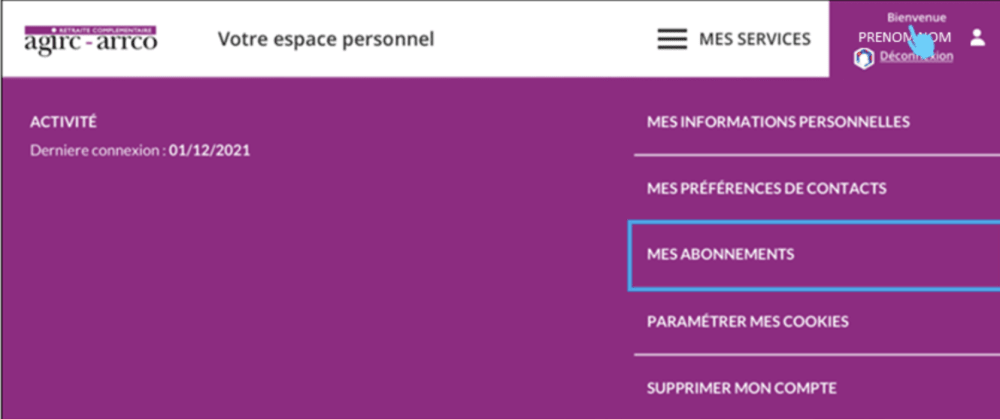Open MES PRÉFÉRENCES DE CONTACTS
1000x419 pixels.
pyautogui.click(x=767, y=188)
